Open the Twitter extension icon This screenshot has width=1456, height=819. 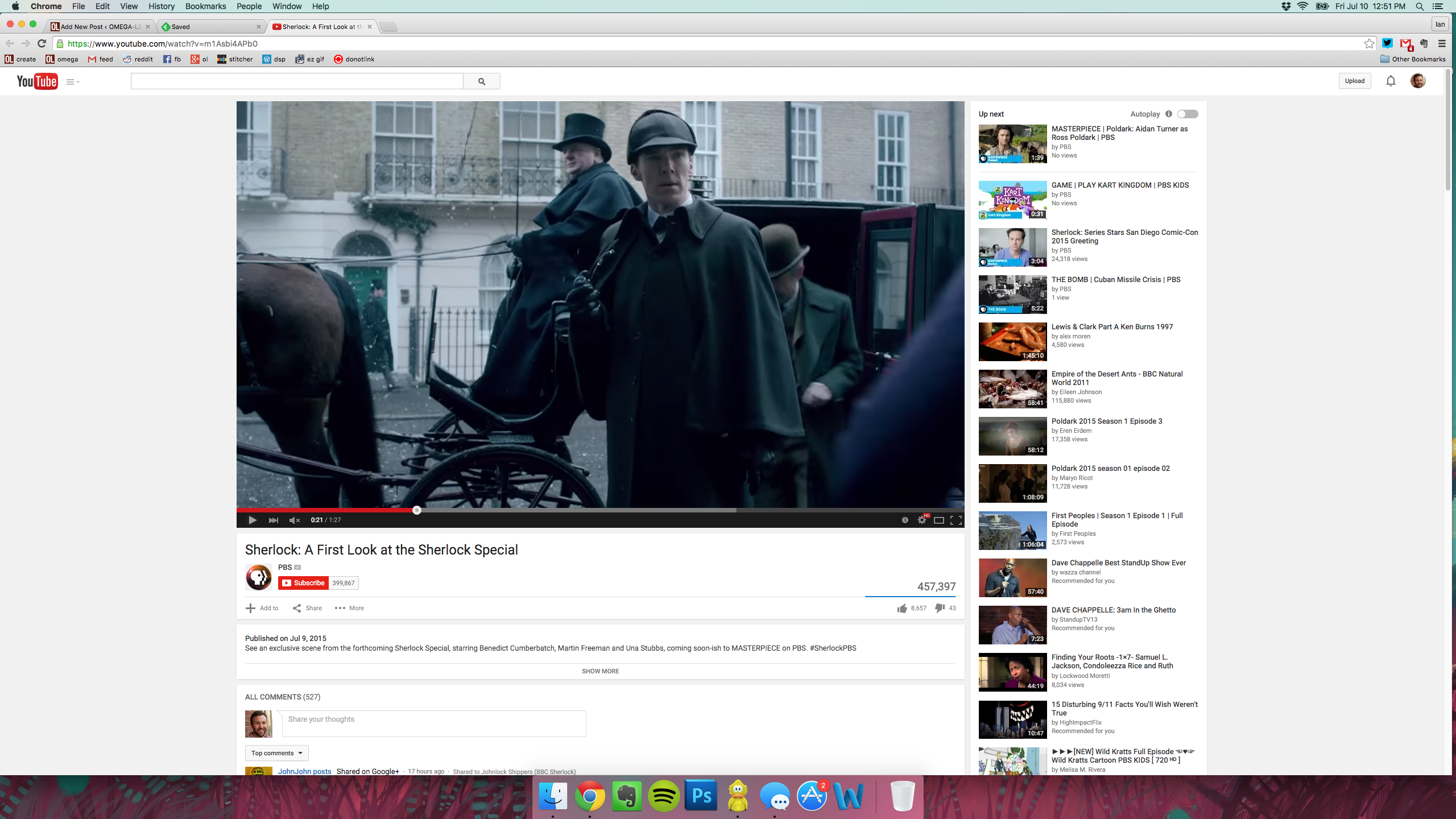pos(1388,43)
